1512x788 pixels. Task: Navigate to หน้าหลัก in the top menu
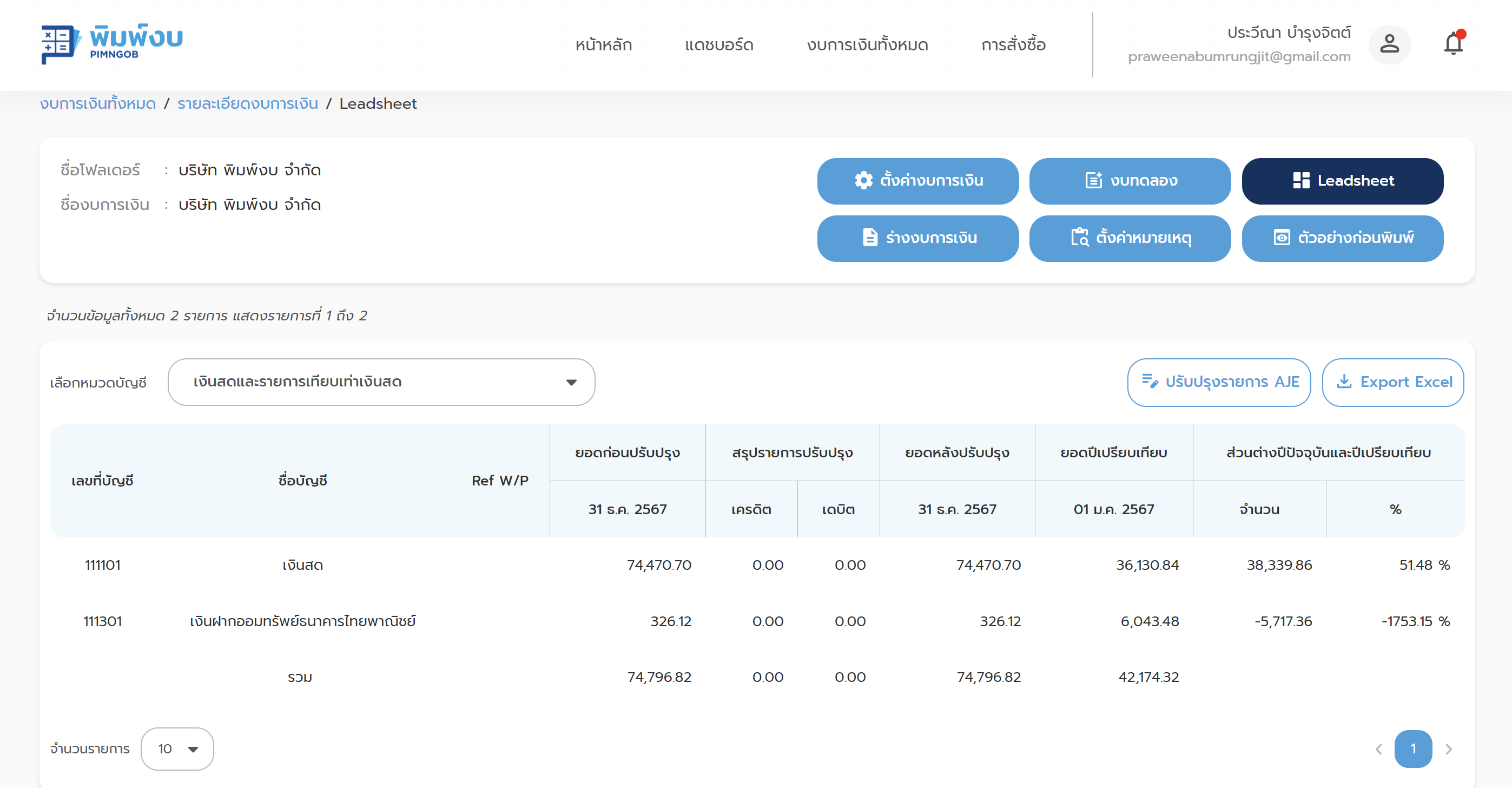pos(603,45)
